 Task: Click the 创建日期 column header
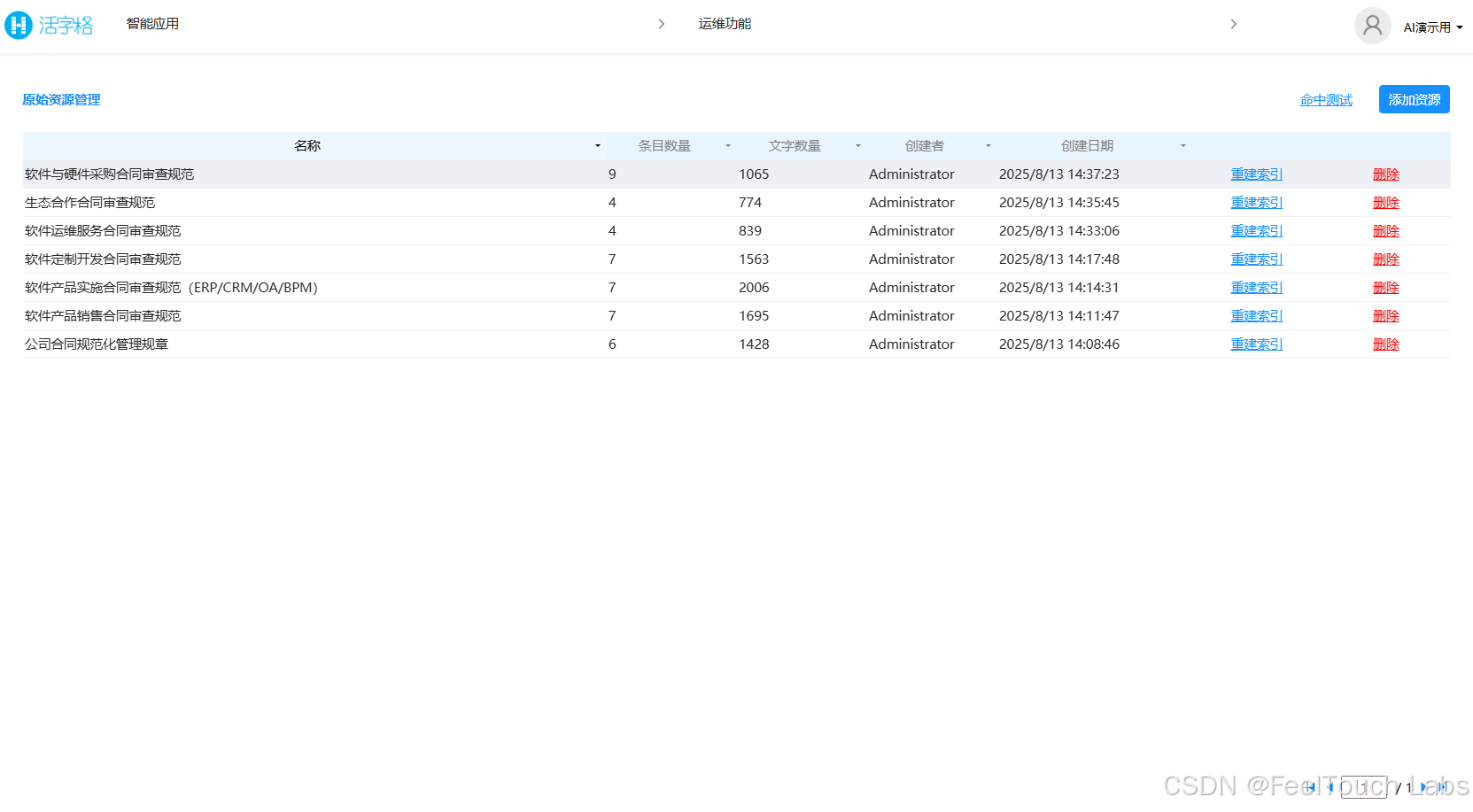(1088, 146)
